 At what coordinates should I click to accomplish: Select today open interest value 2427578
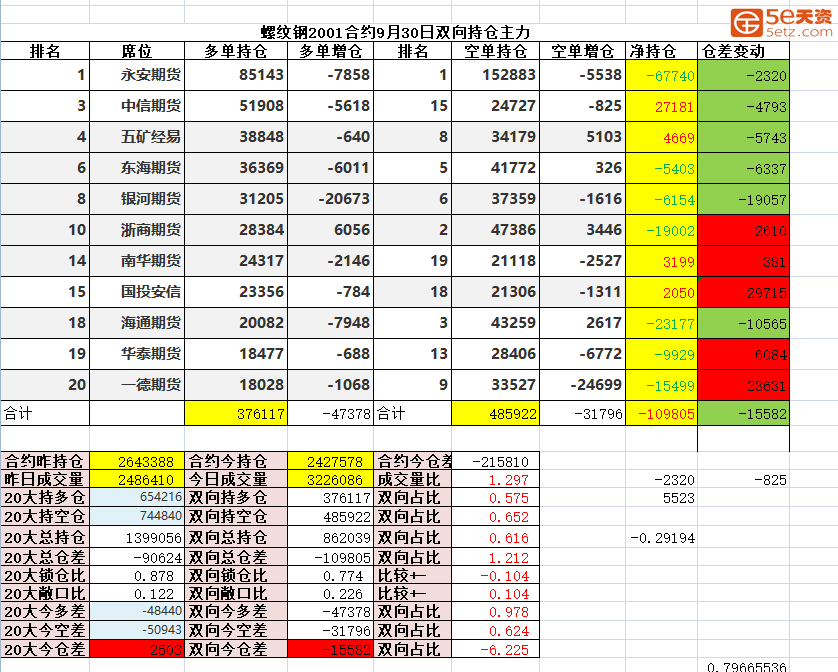coord(330,461)
